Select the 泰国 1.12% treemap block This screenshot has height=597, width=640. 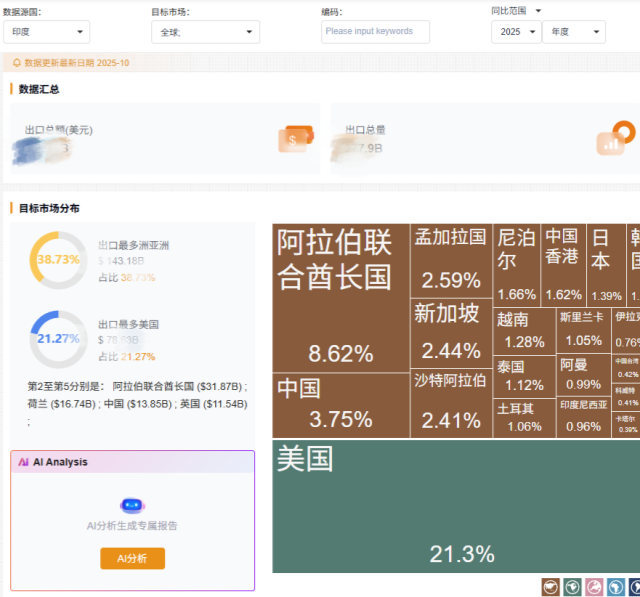pos(524,376)
